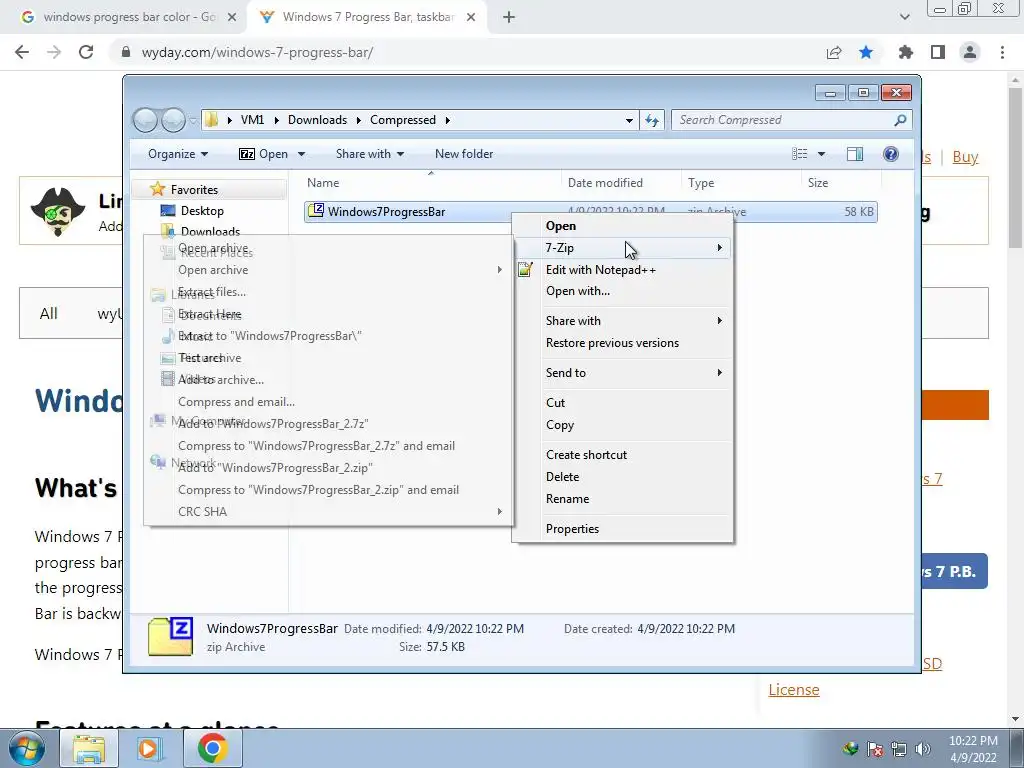Click the Windows7ProgressBar zip file icon
This screenshot has height=768, width=1024.
316,211
